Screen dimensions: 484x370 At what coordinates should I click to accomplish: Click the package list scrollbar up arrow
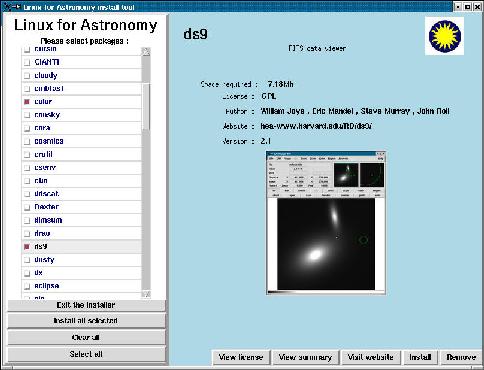(x=146, y=51)
